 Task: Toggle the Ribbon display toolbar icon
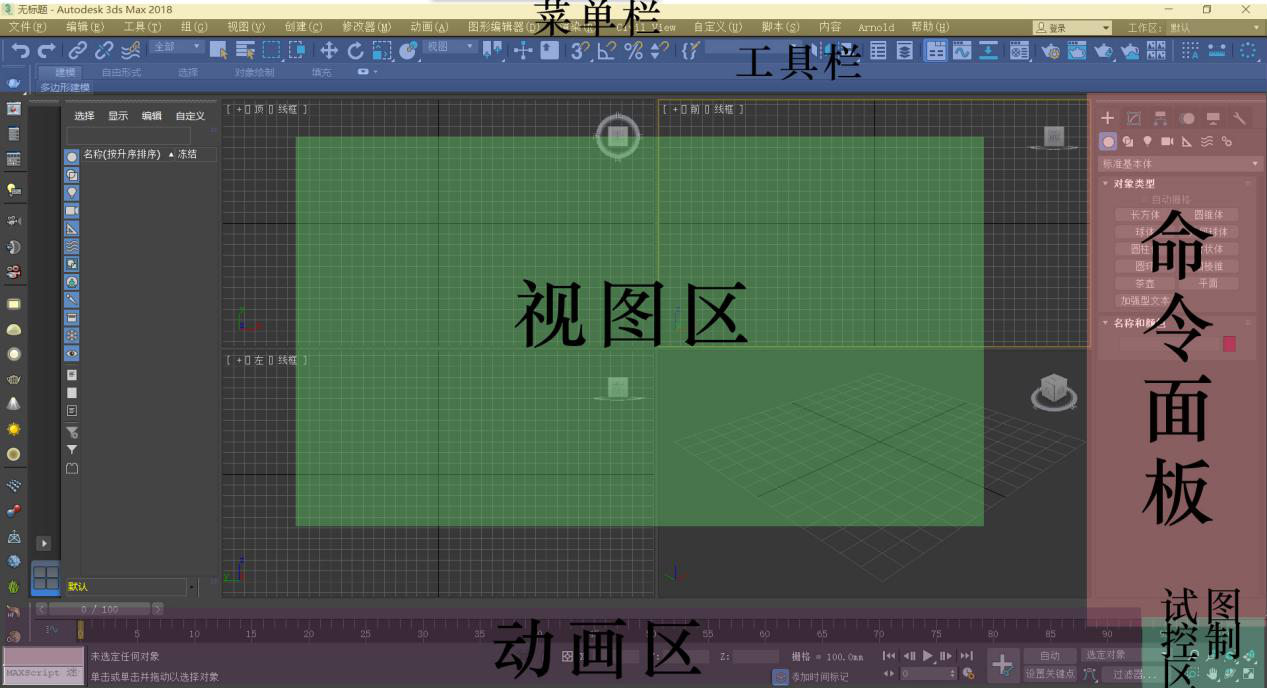(x=936, y=50)
